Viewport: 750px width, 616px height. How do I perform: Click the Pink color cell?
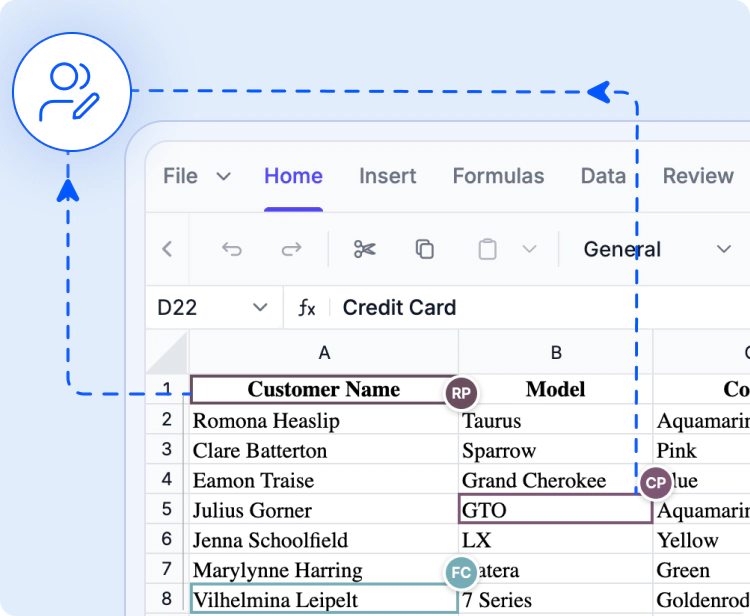[x=702, y=450]
